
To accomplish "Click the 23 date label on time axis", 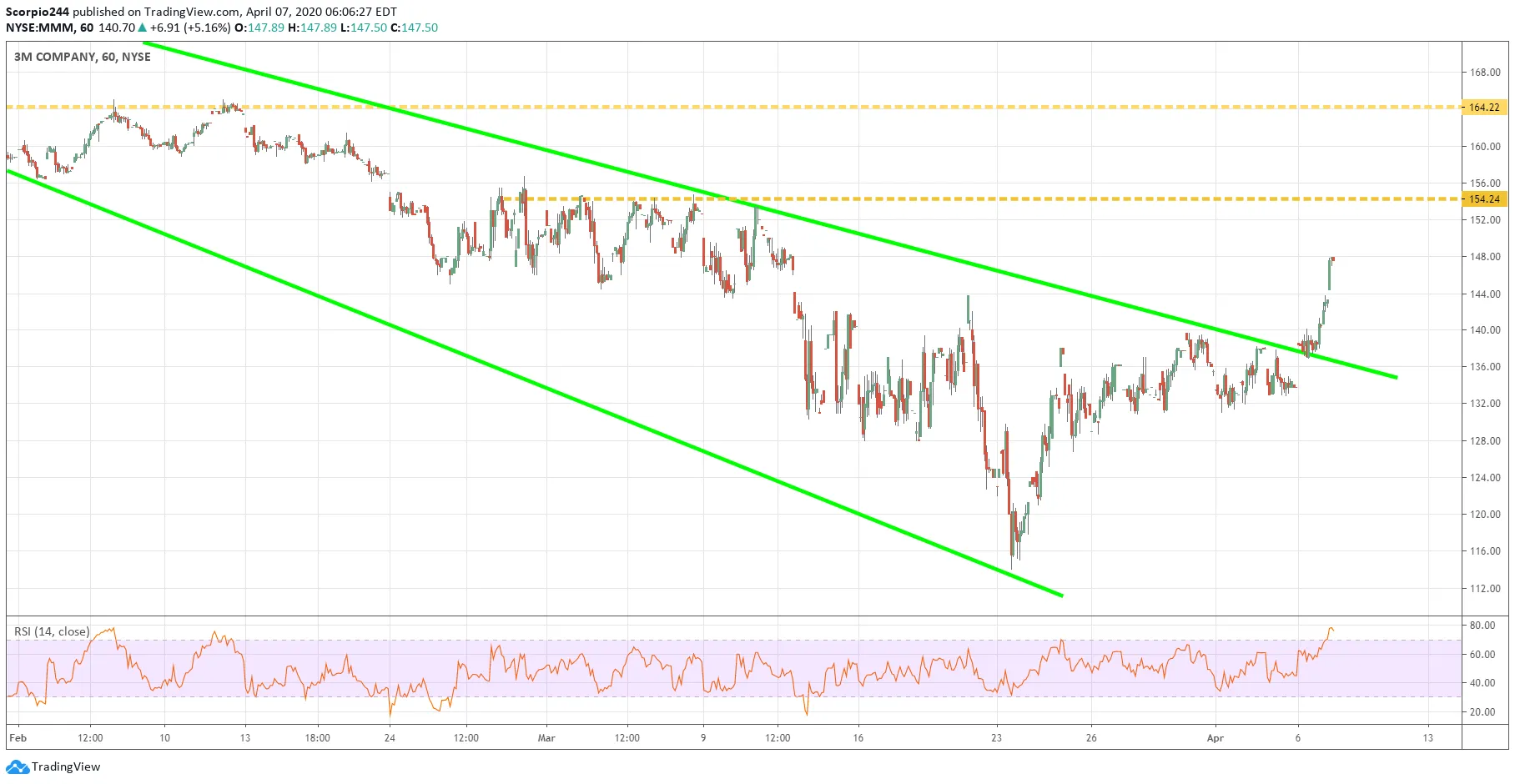I will coord(996,738).
